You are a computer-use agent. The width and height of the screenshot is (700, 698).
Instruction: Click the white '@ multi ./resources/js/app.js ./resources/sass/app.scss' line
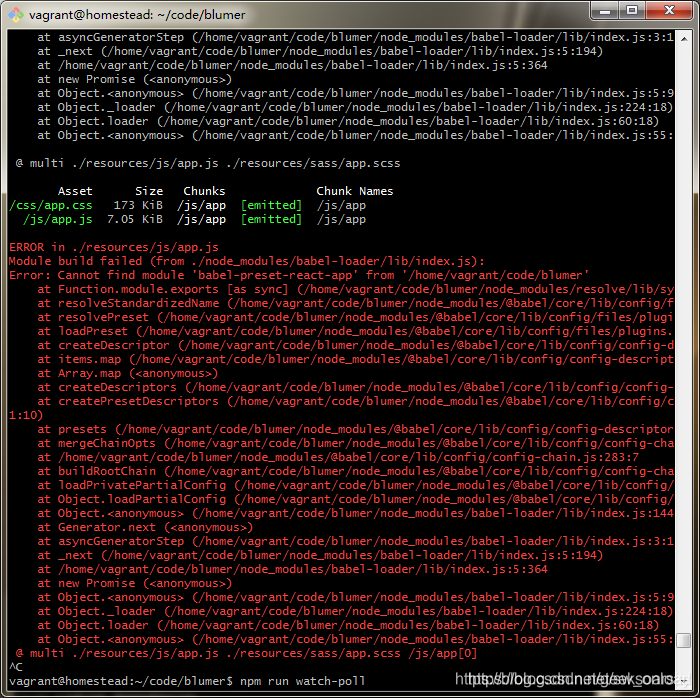tap(208, 163)
